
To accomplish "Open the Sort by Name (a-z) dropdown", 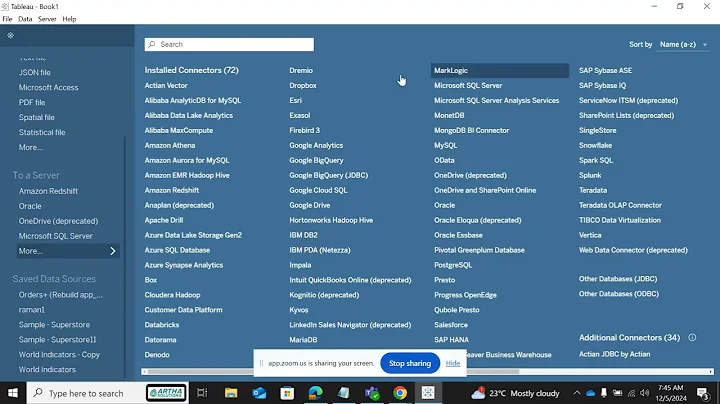I will (683, 45).
